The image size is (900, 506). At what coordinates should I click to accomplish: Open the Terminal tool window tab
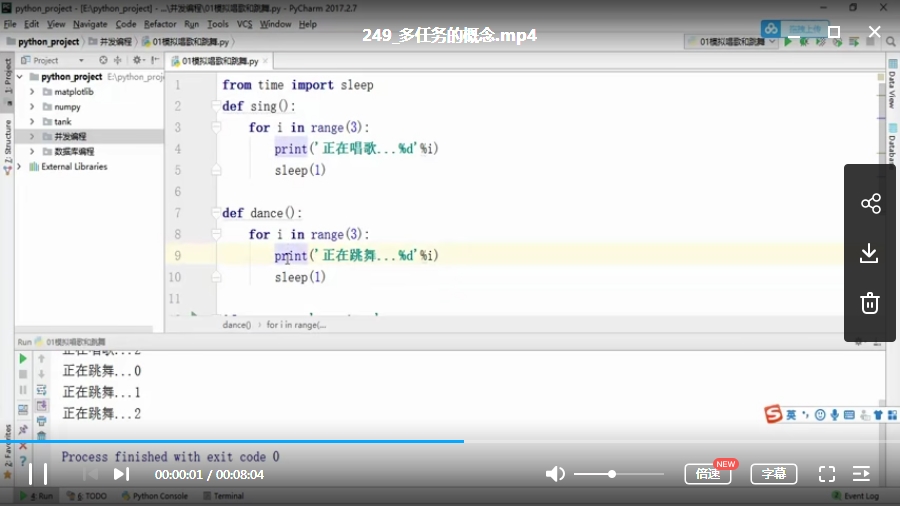click(x=223, y=496)
